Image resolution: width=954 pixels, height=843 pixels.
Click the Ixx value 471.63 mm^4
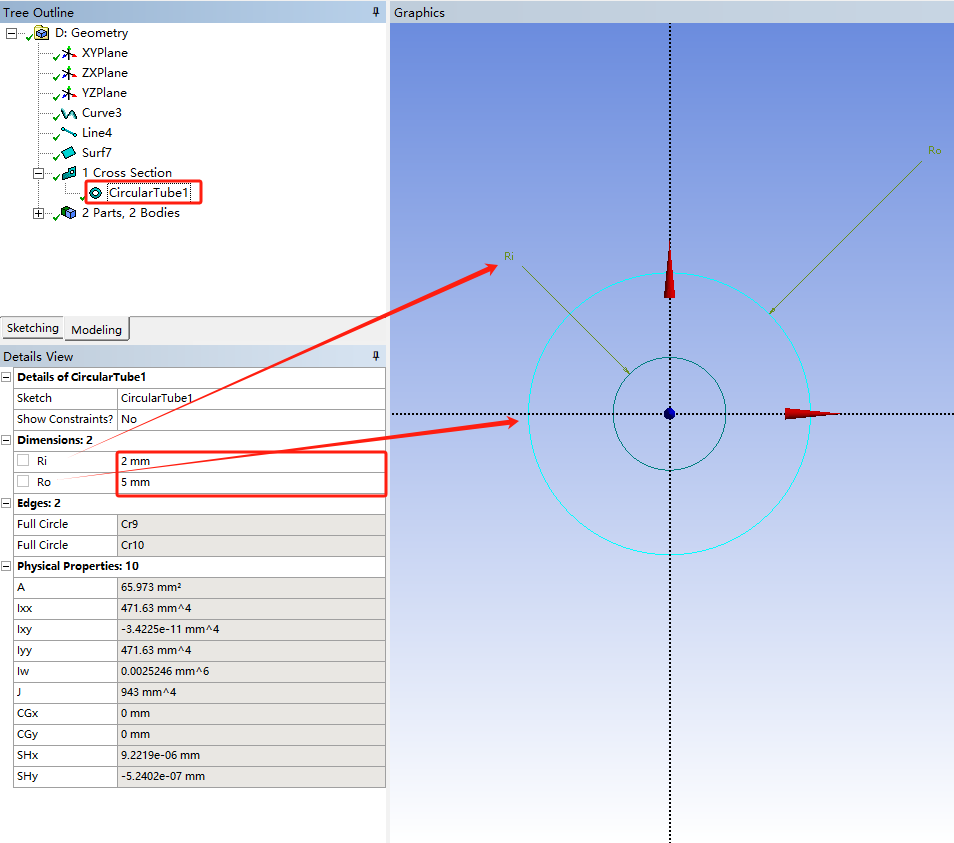click(251, 608)
